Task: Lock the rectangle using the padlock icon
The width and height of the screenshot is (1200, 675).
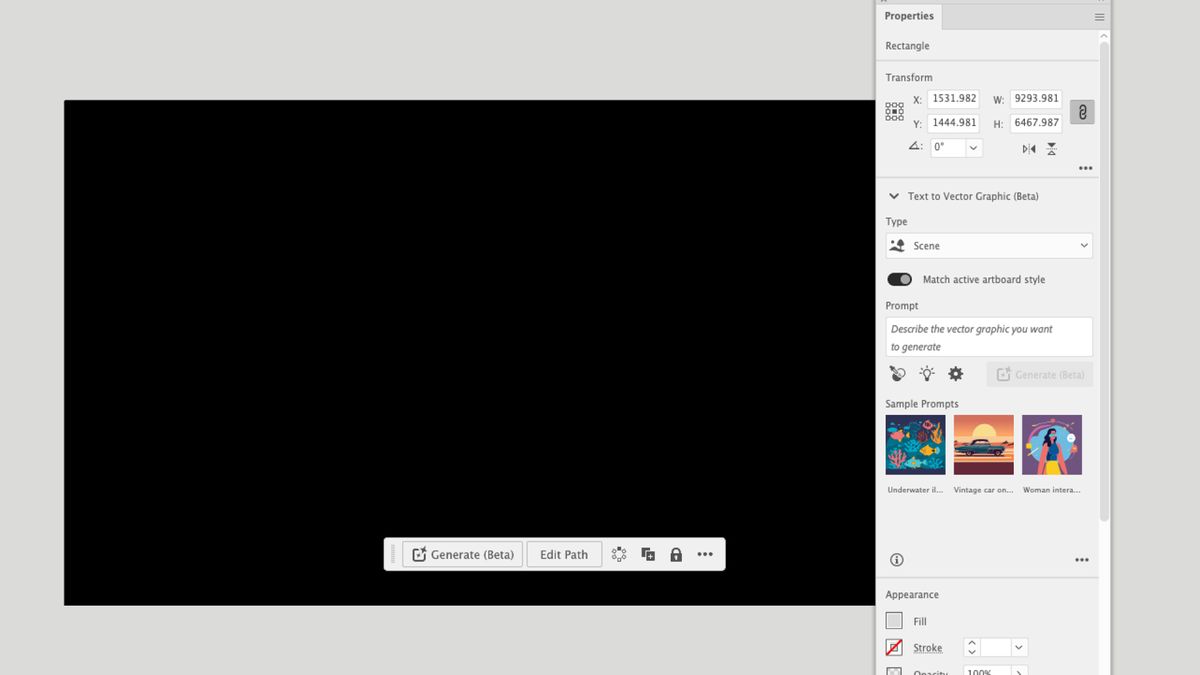Action: pos(676,553)
